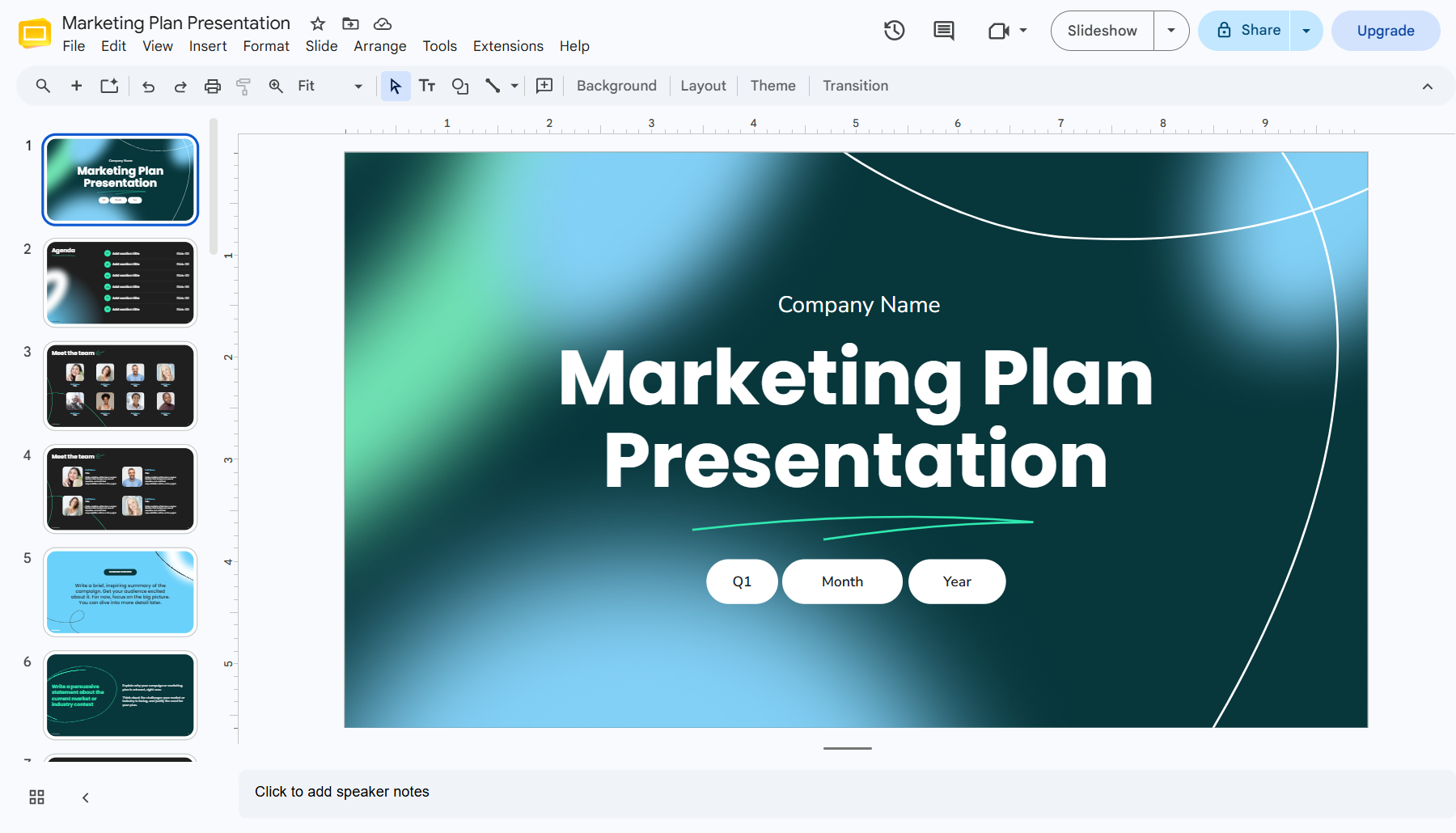
Task: Open the Edit menu
Action: pyautogui.click(x=113, y=46)
